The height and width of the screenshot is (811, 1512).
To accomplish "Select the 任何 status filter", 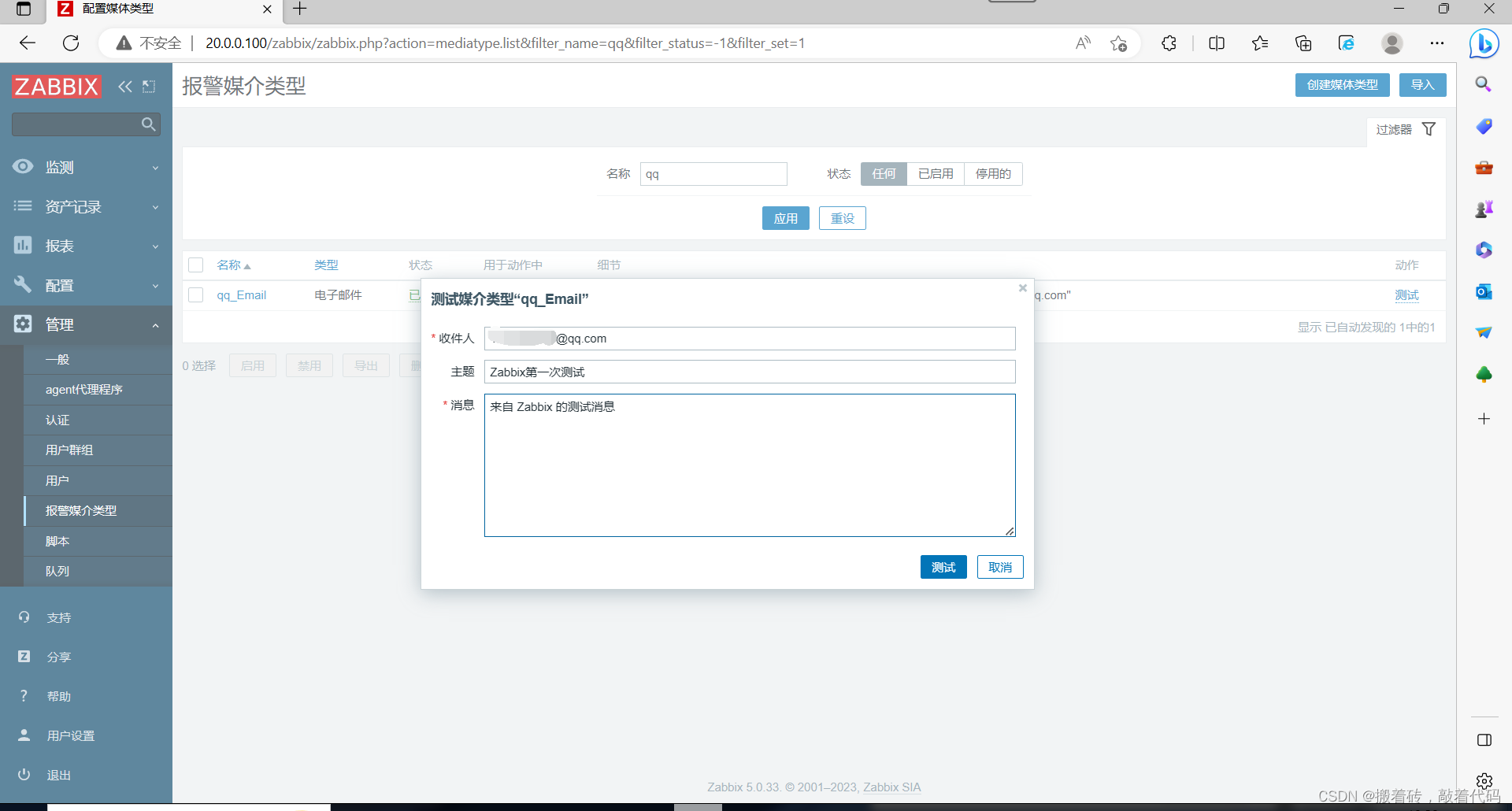I will (x=884, y=174).
